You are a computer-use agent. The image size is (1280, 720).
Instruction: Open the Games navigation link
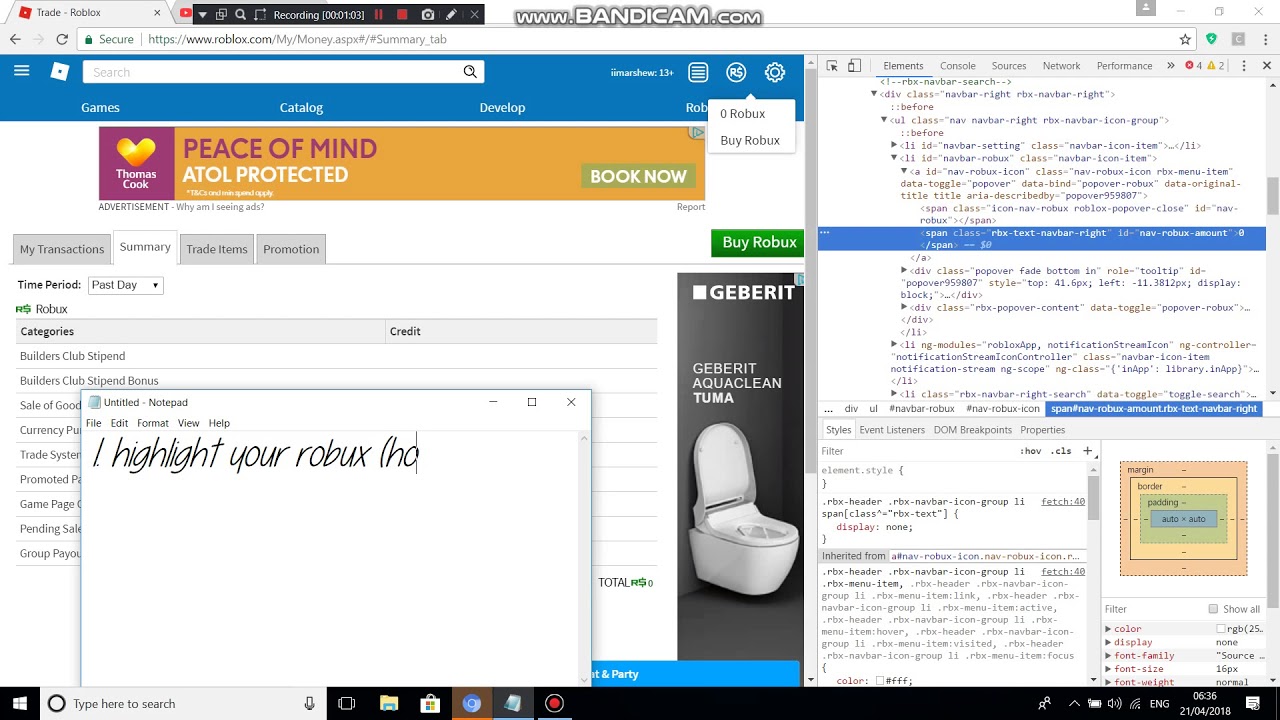(100, 107)
